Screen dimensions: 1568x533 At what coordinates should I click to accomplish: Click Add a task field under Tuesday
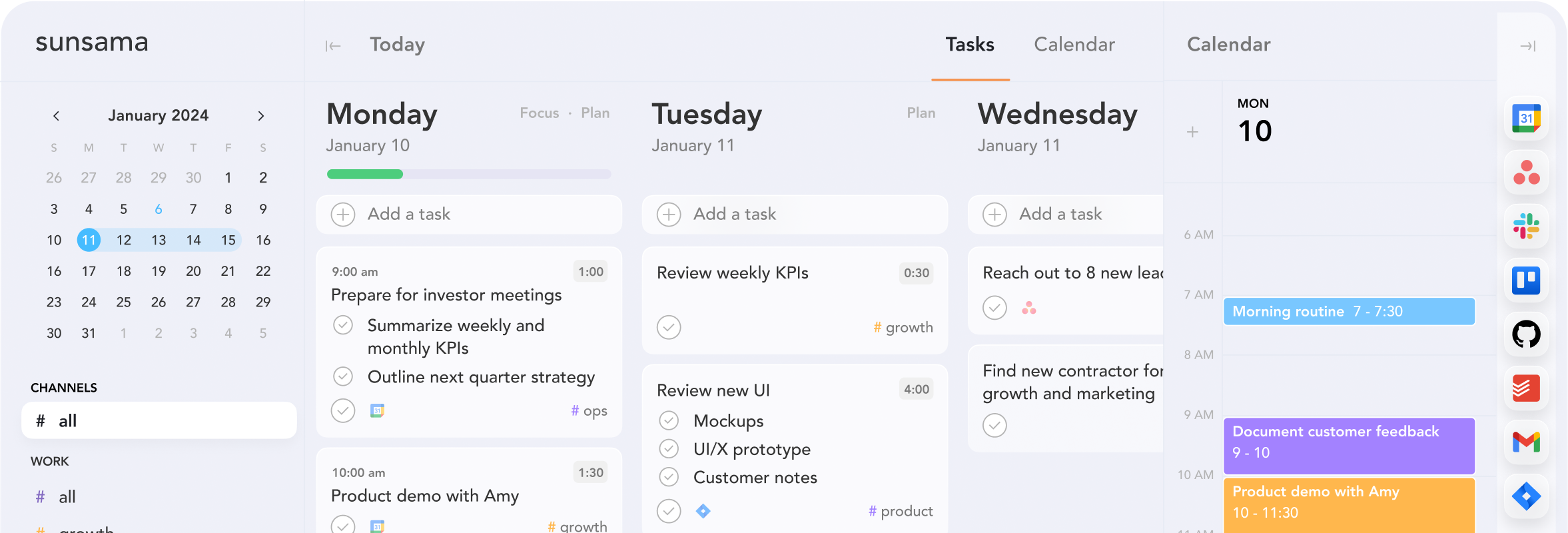(x=795, y=215)
